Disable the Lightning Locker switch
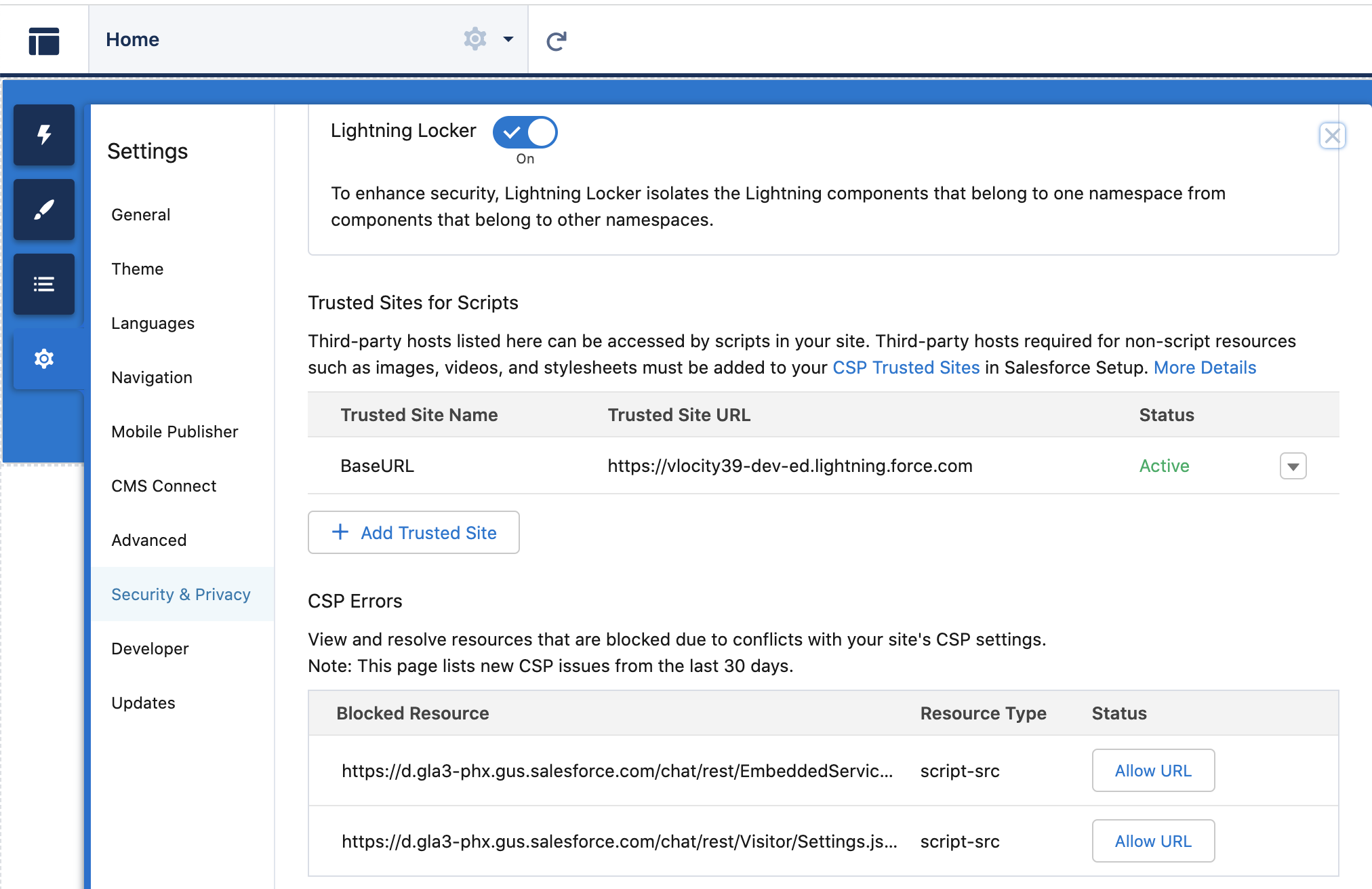Image resolution: width=1372 pixels, height=889 pixels. click(524, 132)
